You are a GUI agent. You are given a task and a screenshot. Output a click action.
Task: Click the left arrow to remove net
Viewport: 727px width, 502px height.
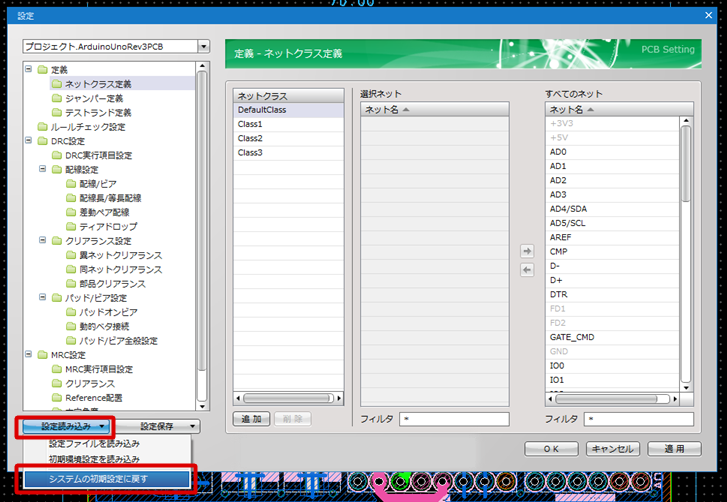pyautogui.click(x=527, y=270)
